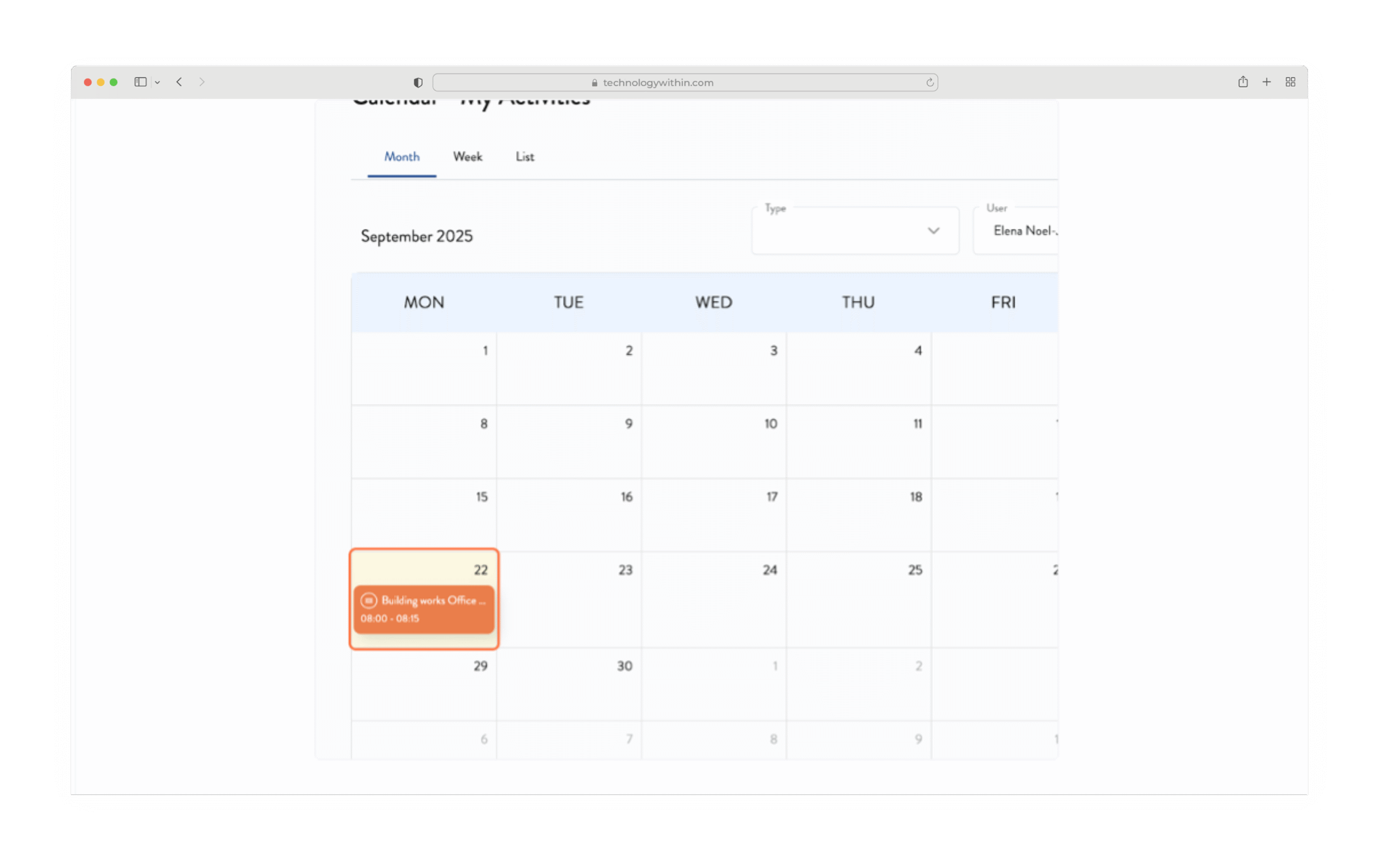Open the Share icon in the toolbar
This screenshot has height=868, width=1379.
pos(1242,82)
